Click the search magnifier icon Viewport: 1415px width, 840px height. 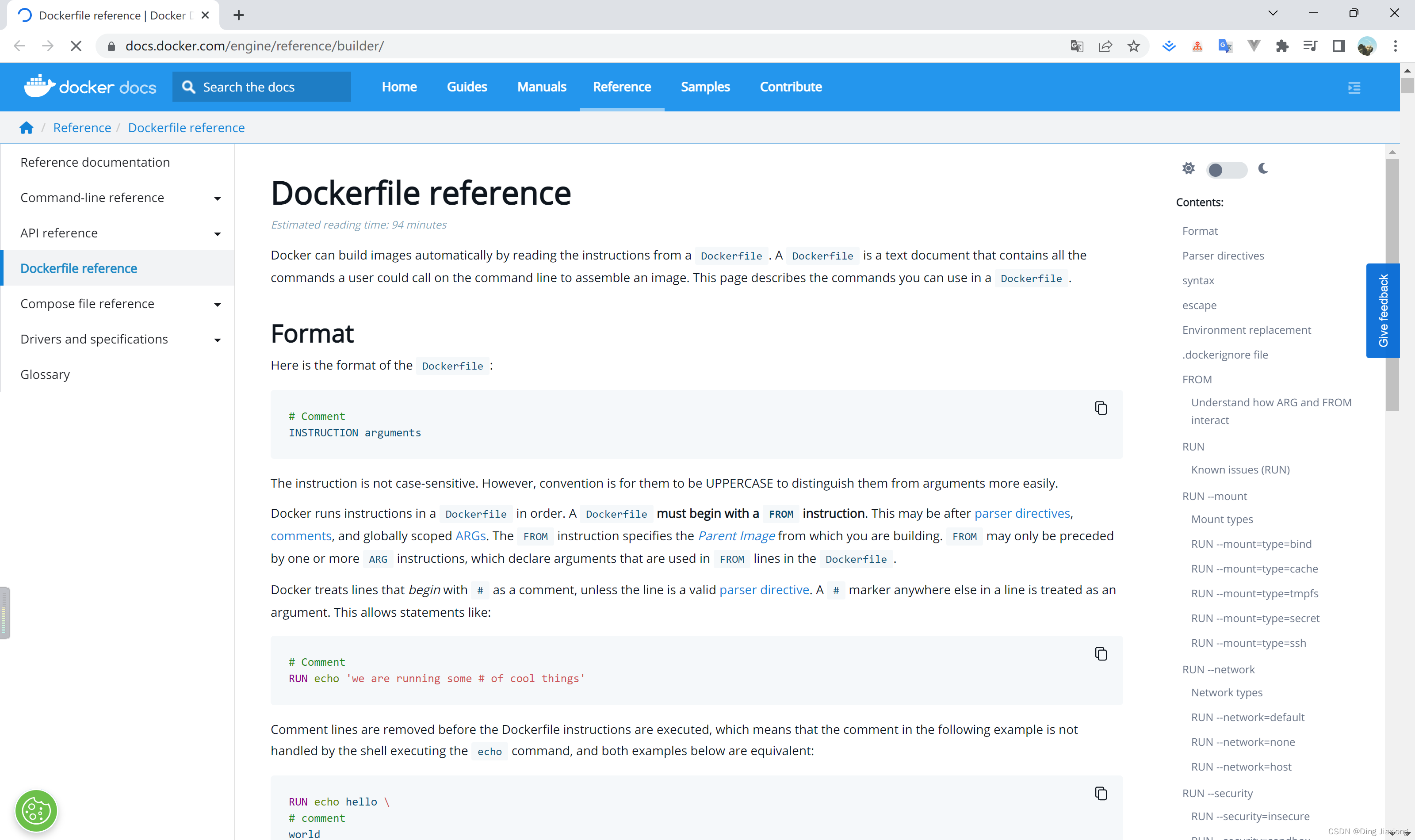pos(188,87)
